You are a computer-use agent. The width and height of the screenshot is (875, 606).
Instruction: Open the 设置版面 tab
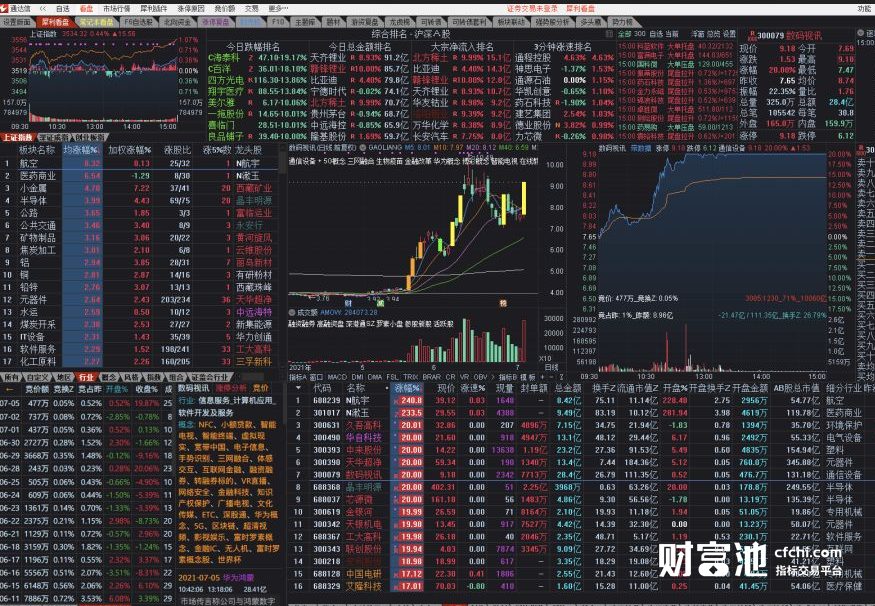click(x=17, y=22)
